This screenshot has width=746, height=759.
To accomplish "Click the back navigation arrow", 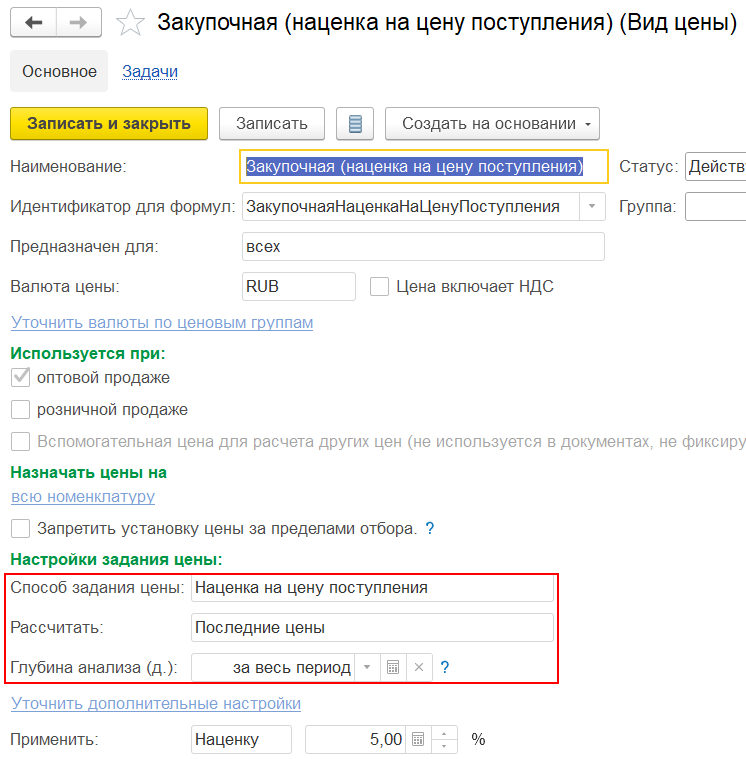I will (33, 22).
